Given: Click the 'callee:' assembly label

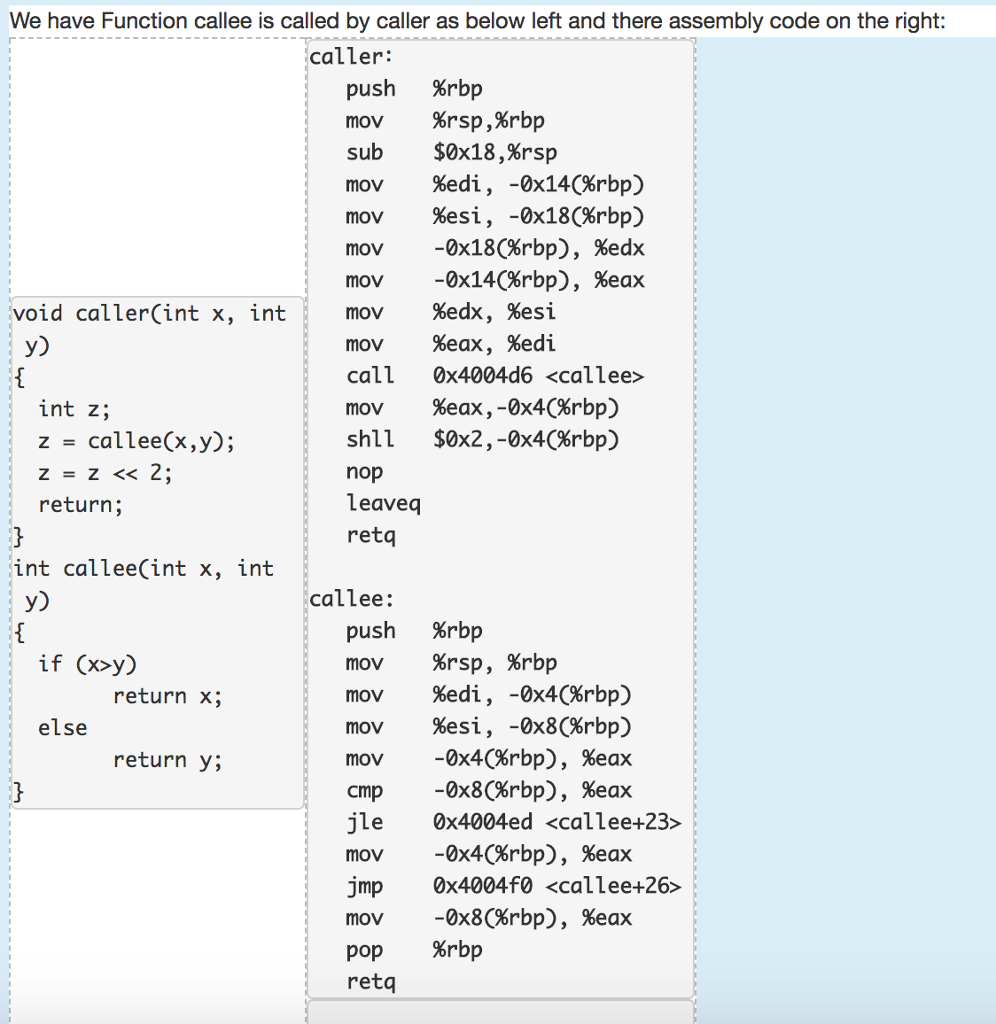Looking at the screenshot, I should point(351,599).
